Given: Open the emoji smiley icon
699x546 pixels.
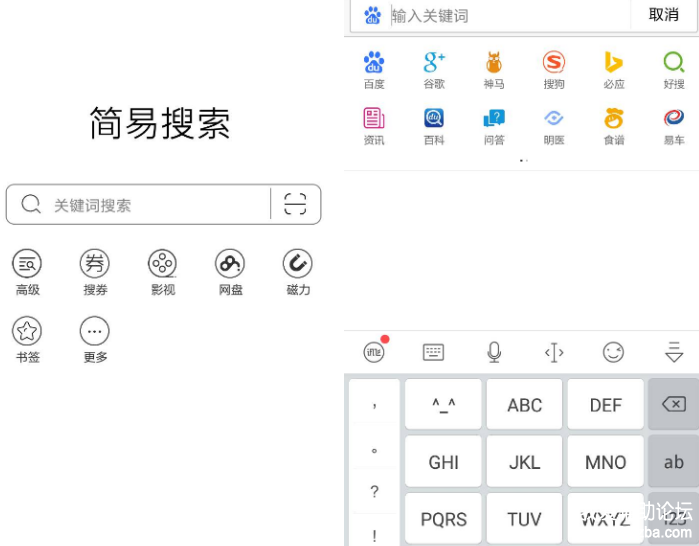Looking at the screenshot, I should [613, 353].
